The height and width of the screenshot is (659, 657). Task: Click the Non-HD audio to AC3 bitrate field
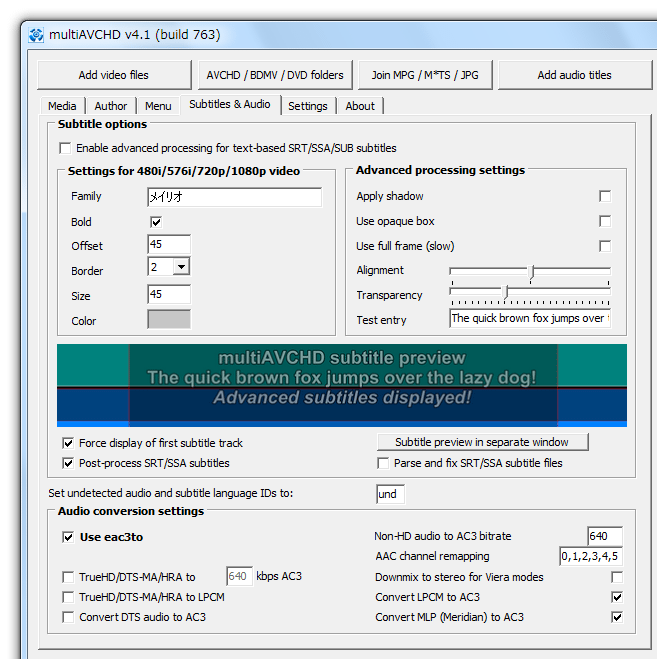604,536
